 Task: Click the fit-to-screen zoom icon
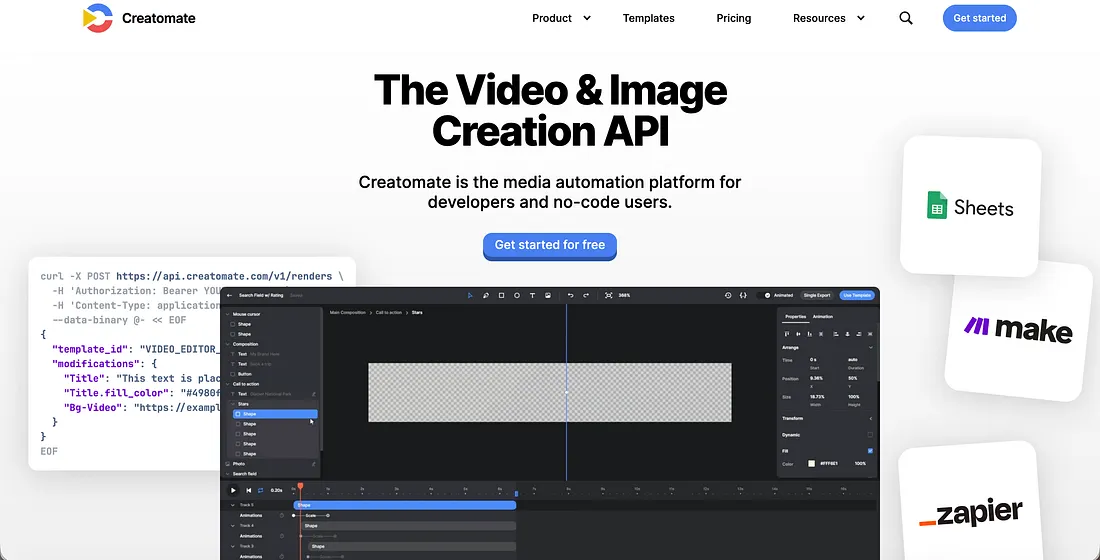[x=608, y=295]
